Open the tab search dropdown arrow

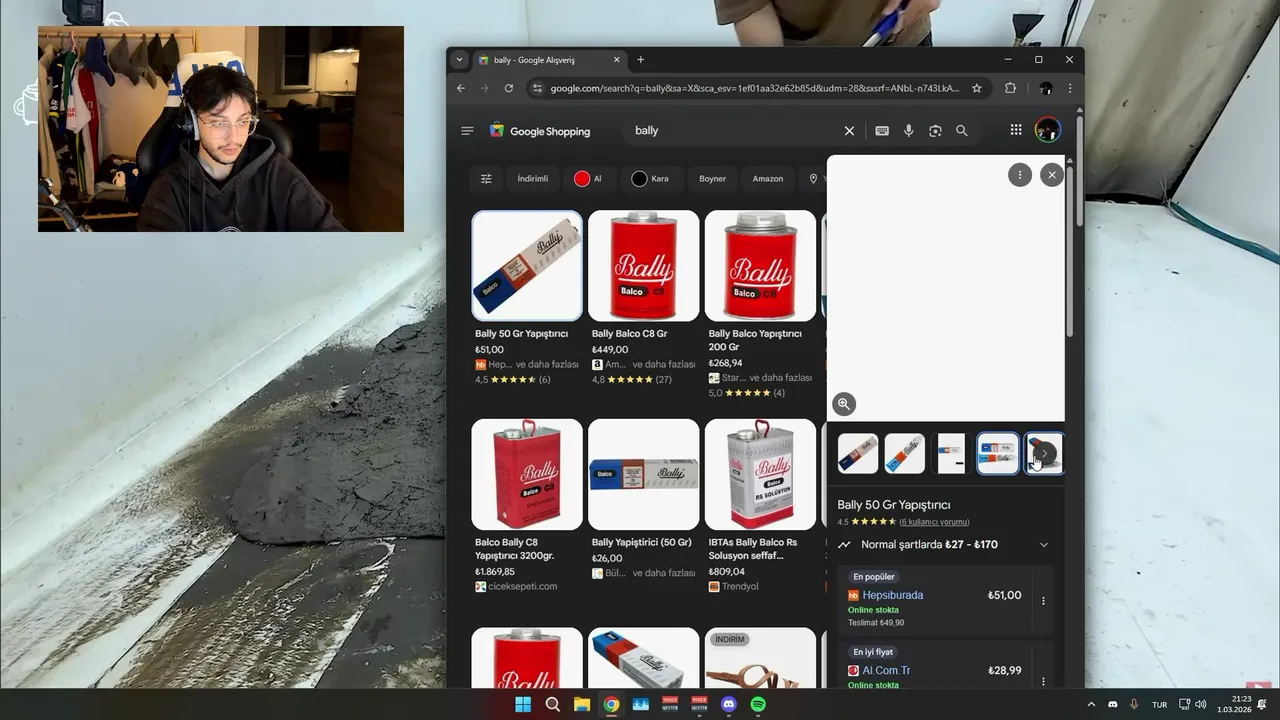click(459, 60)
